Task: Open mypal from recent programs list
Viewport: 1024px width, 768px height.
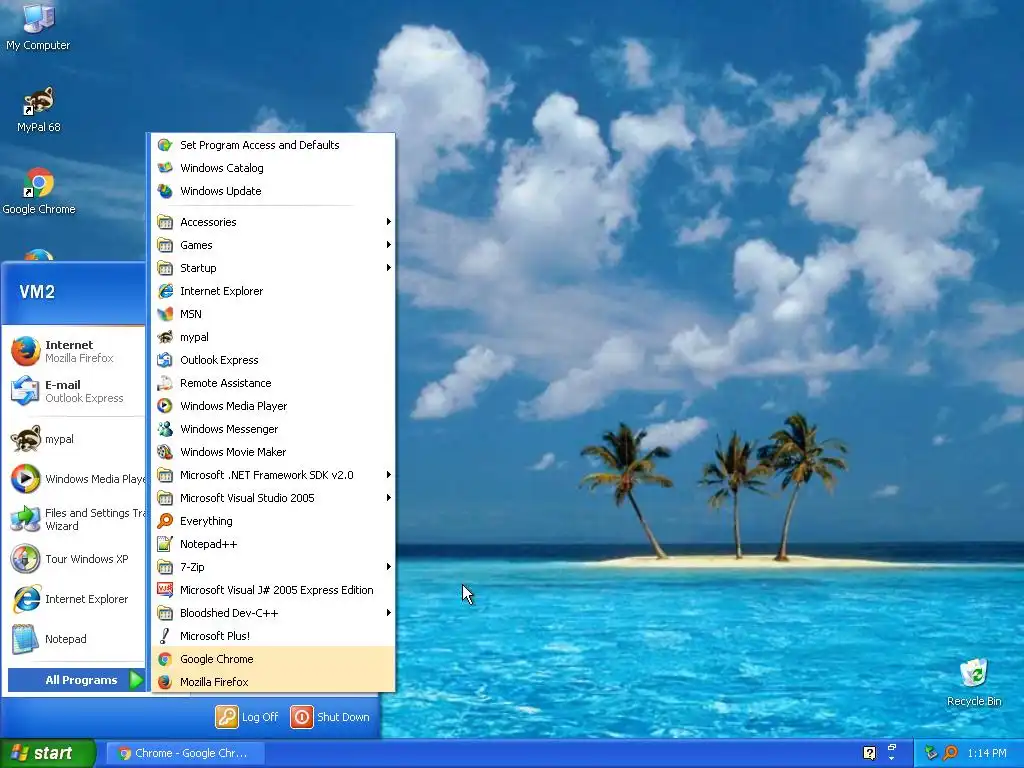Action: point(76,439)
